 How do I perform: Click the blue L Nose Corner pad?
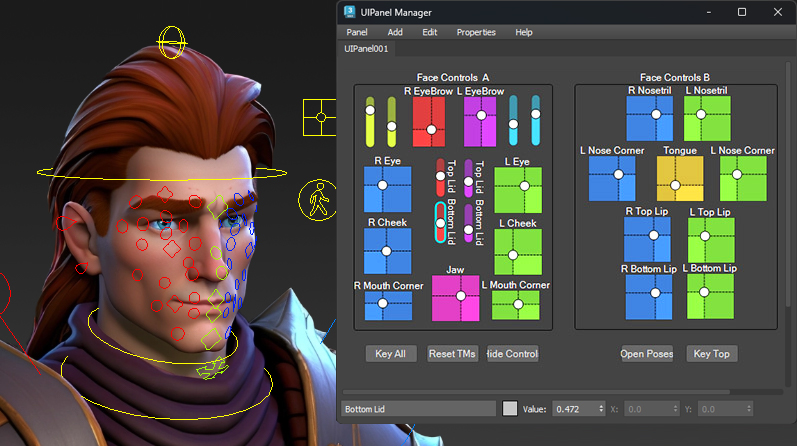(x=612, y=179)
